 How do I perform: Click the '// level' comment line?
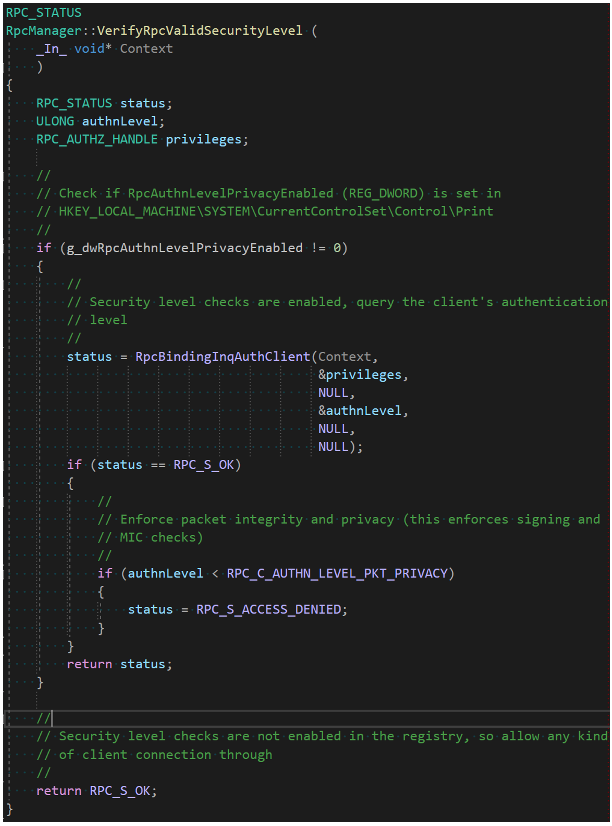(x=97, y=320)
